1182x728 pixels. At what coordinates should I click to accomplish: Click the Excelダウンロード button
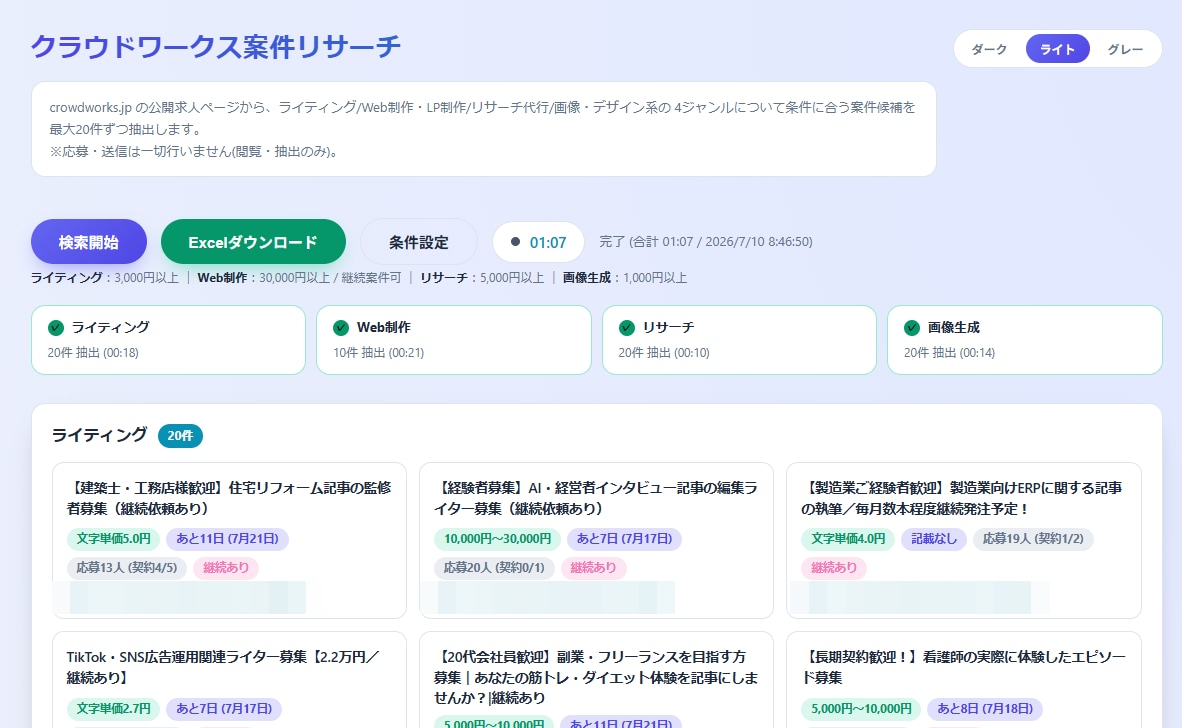253,242
